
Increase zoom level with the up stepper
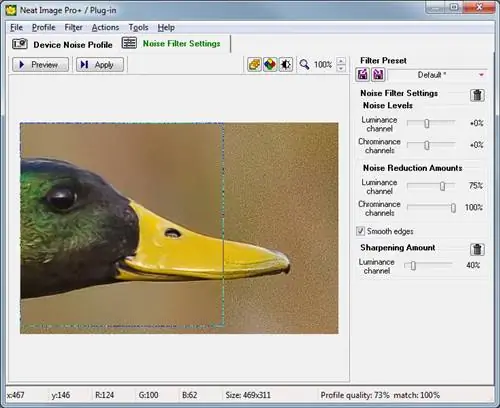(341, 61)
